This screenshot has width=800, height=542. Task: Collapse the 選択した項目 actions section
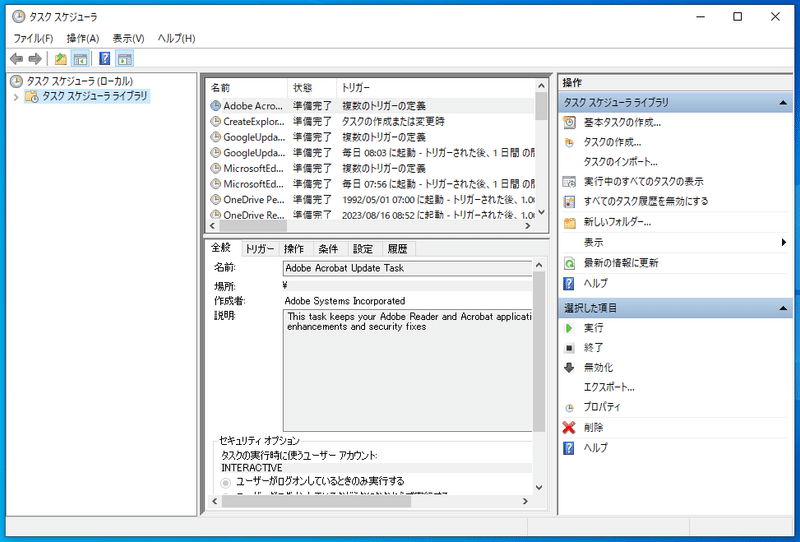[783, 308]
